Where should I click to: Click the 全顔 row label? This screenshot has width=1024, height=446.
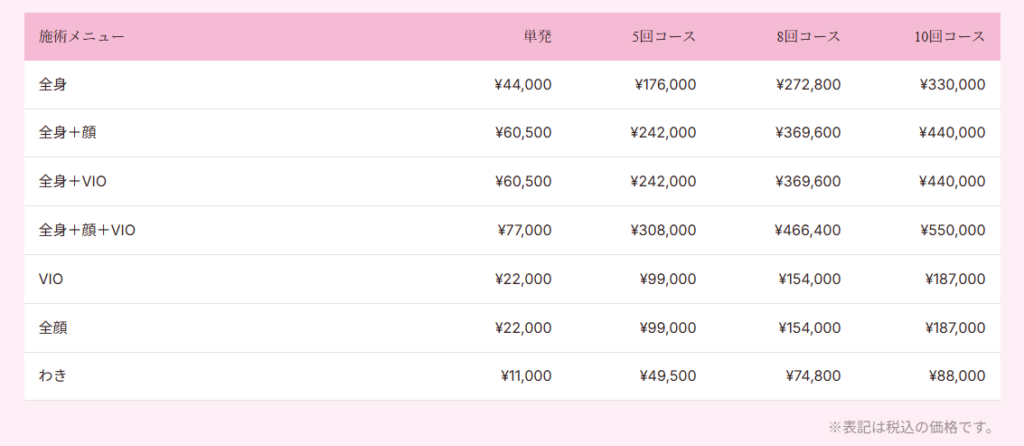53,327
